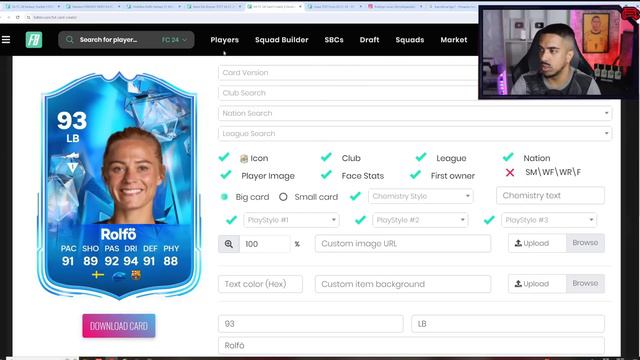Click the zoom percentage field showing 100
The height and width of the screenshot is (360, 640).
coord(264,244)
